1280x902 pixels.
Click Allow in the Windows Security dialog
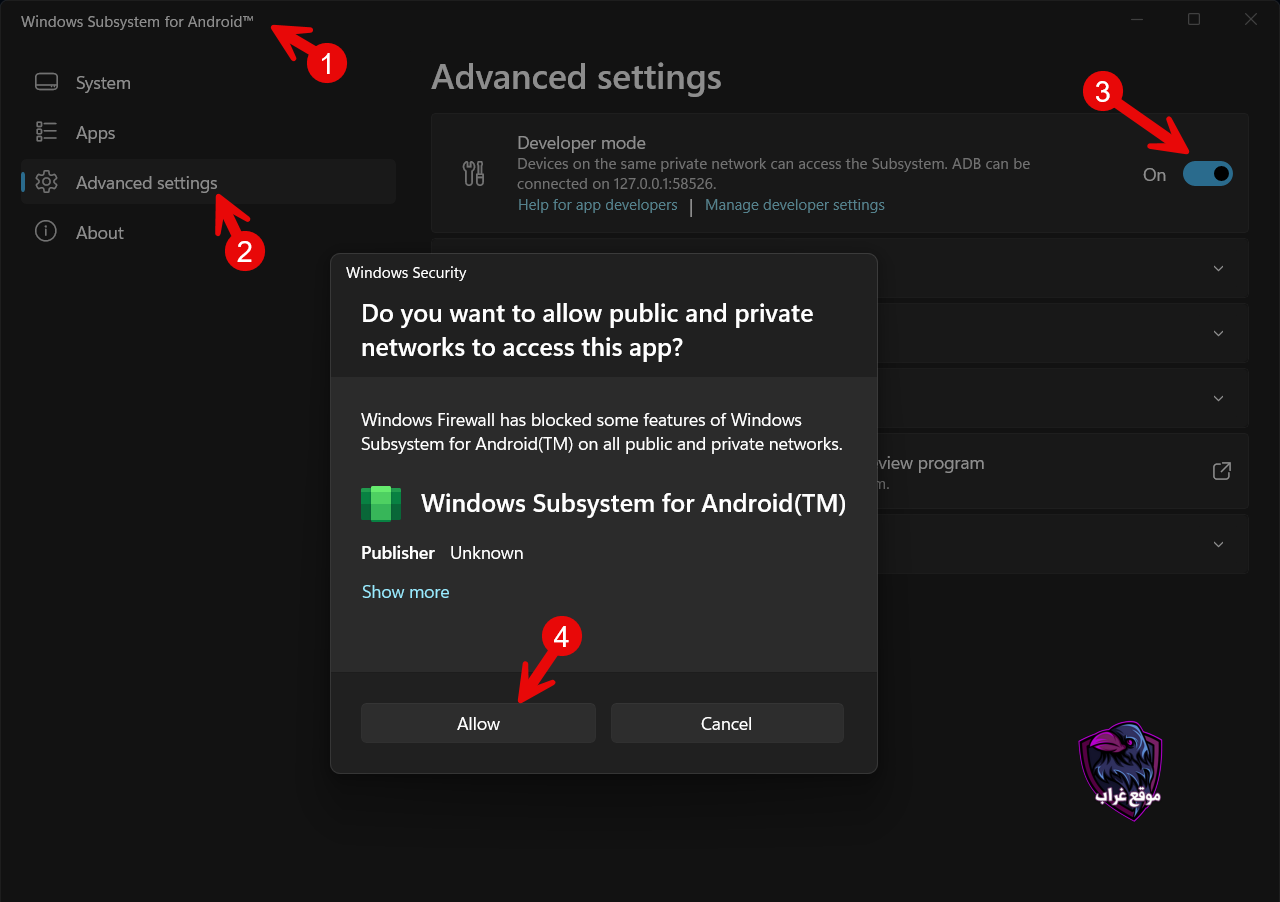(x=478, y=723)
